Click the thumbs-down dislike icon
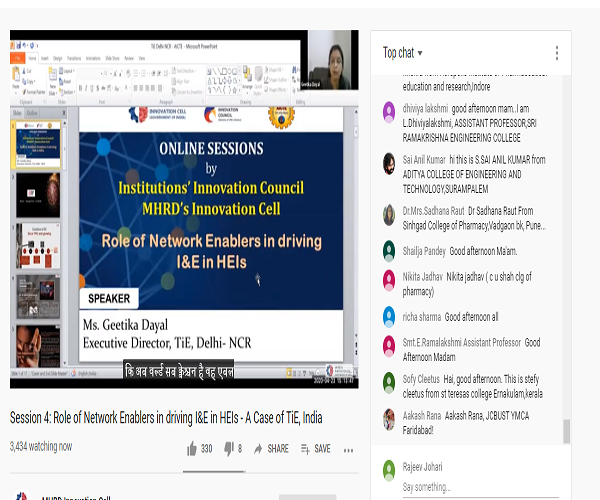This screenshot has width=600, height=500. click(x=229, y=449)
